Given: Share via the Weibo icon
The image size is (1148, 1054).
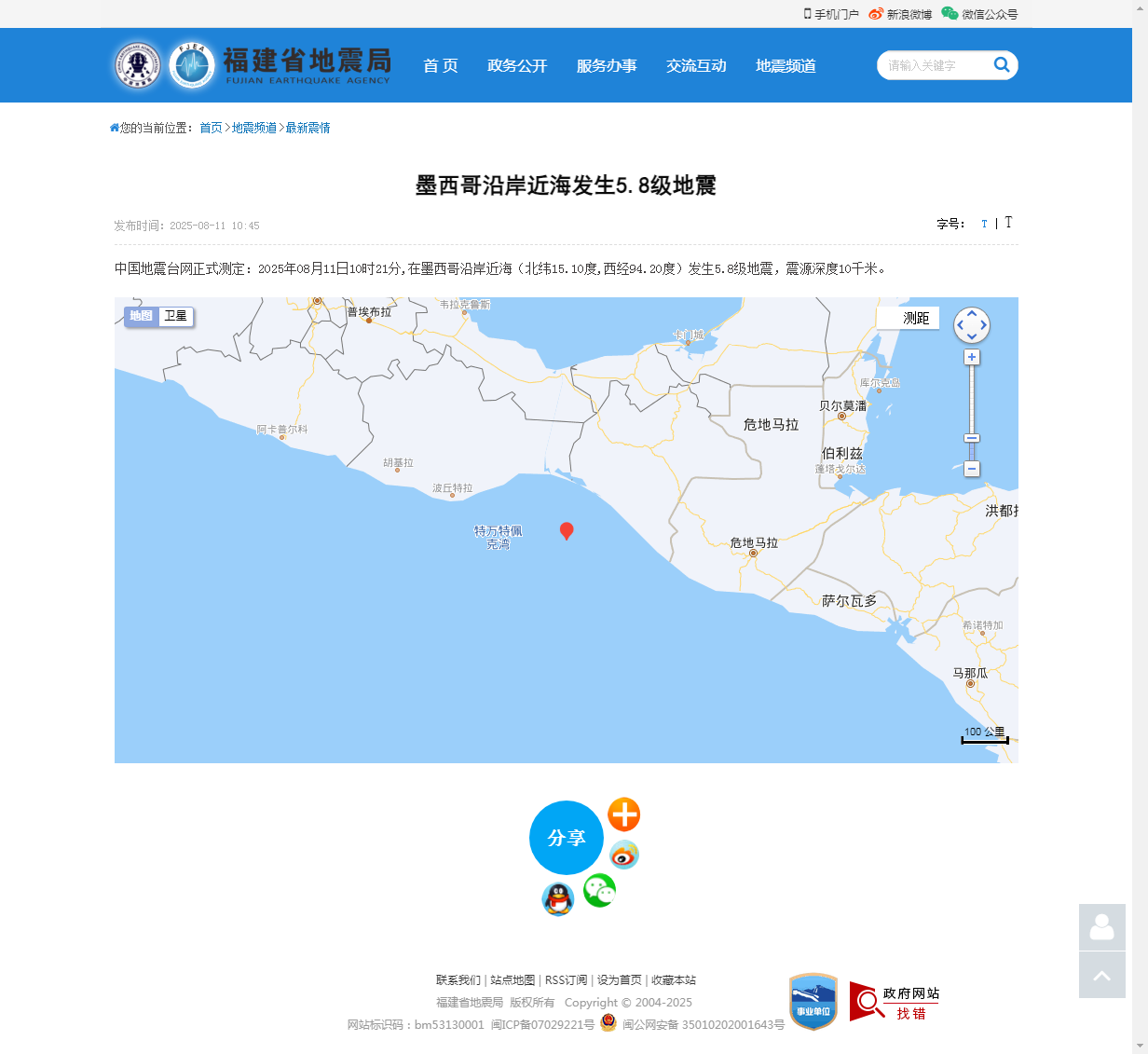Looking at the screenshot, I should [x=623, y=855].
